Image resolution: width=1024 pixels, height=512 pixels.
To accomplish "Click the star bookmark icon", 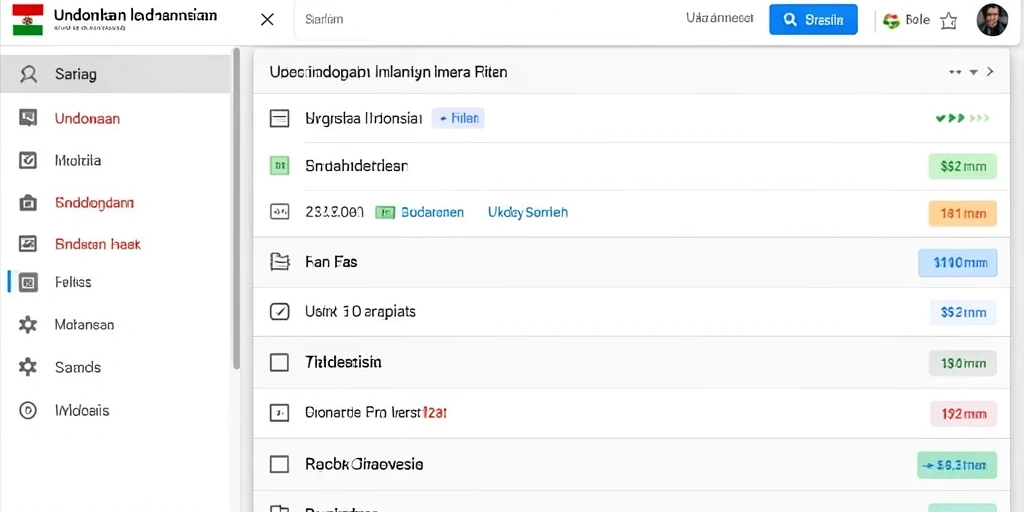I will [x=948, y=21].
